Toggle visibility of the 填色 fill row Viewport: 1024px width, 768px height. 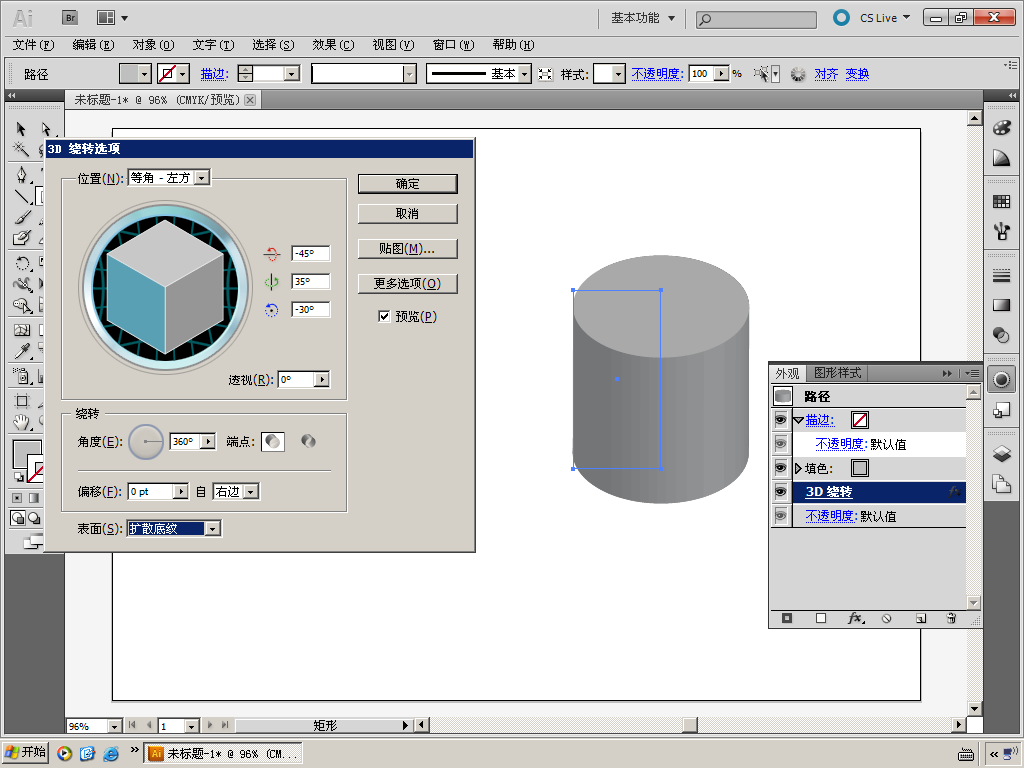point(781,468)
